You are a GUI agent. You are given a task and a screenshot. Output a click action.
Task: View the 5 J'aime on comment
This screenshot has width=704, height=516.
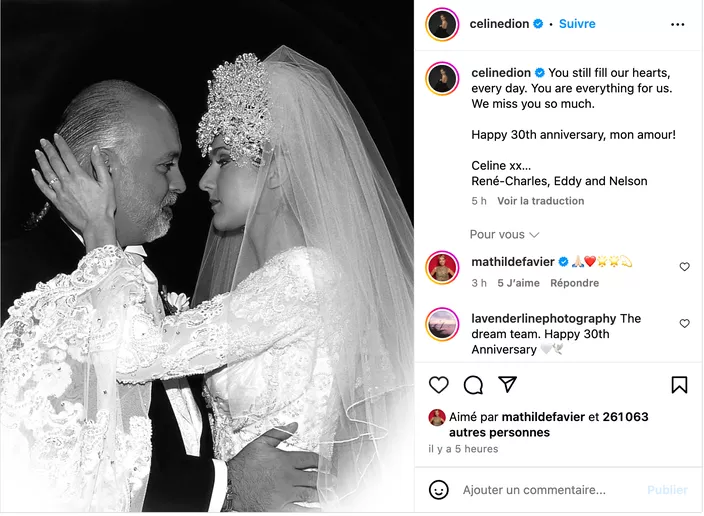[x=518, y=283]
